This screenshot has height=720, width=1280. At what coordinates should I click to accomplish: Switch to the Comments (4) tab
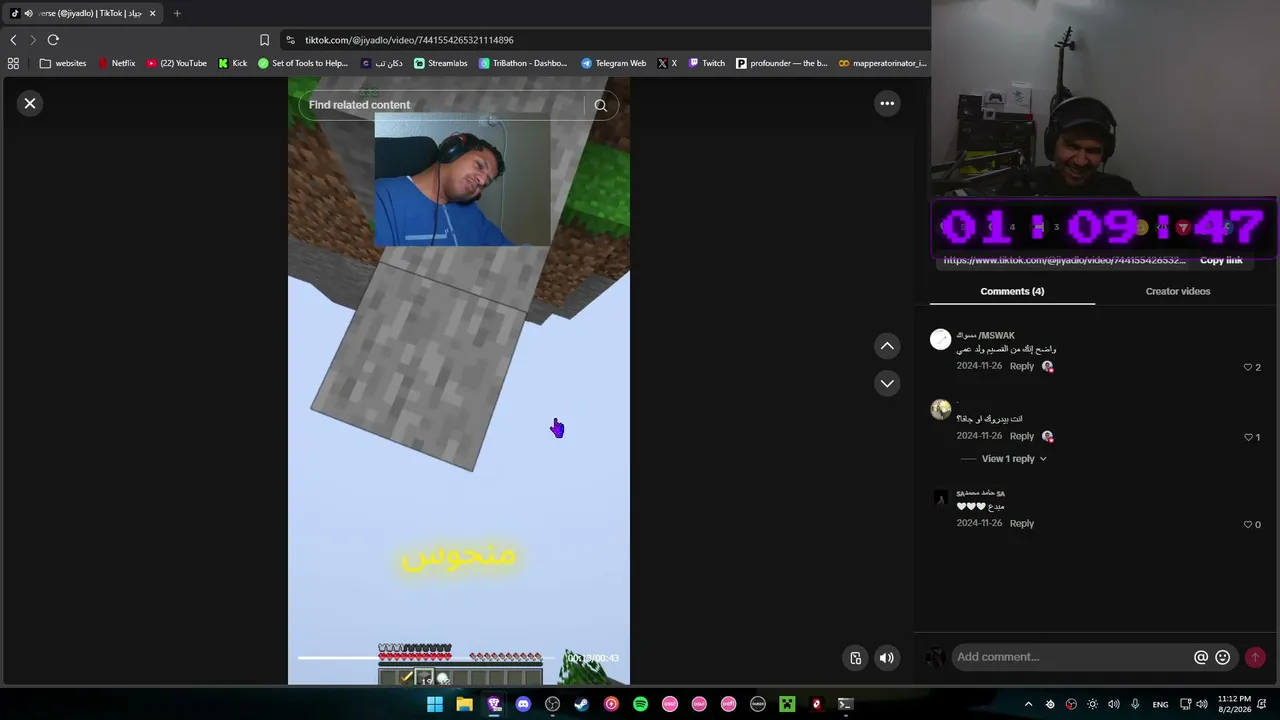(1012, 291)
